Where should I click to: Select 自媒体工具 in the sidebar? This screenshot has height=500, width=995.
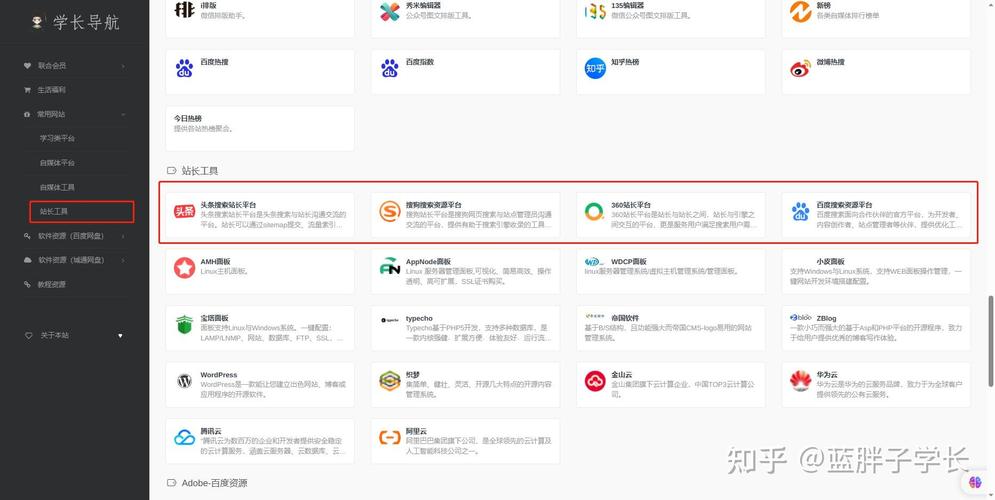coord(57,187)
